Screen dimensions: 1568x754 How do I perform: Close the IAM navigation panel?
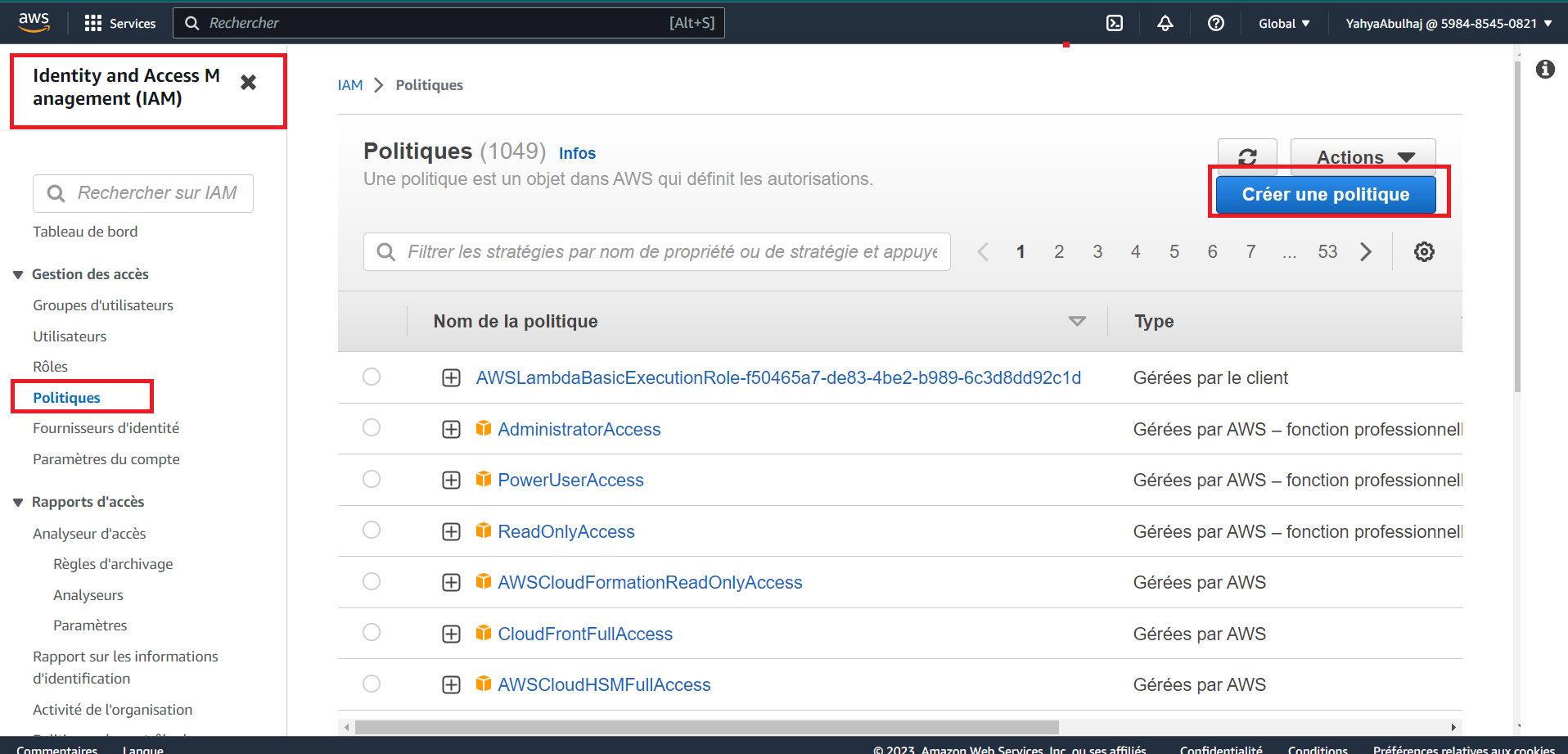coord(249,82)
